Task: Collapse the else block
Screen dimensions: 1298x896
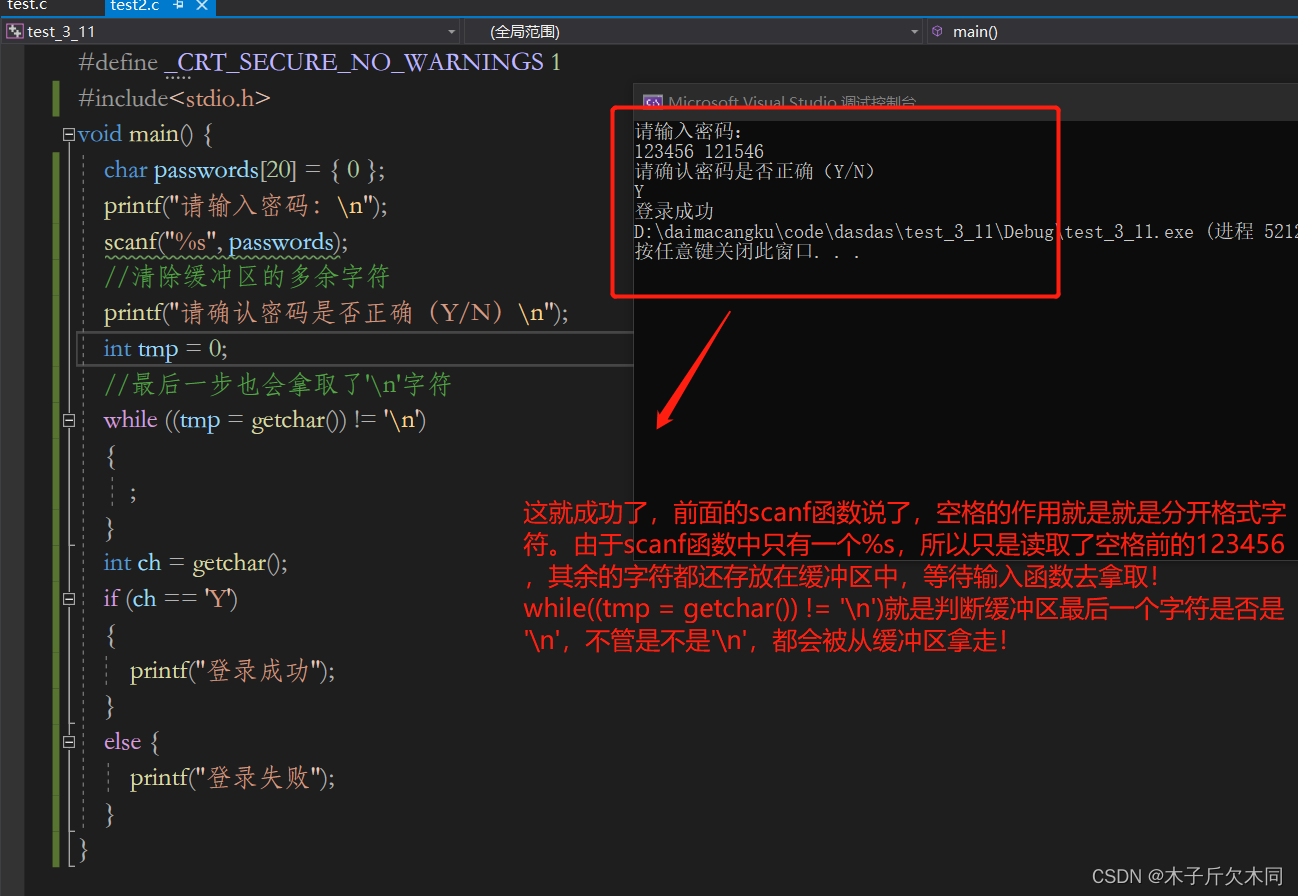Action: [x=68, y=742]
